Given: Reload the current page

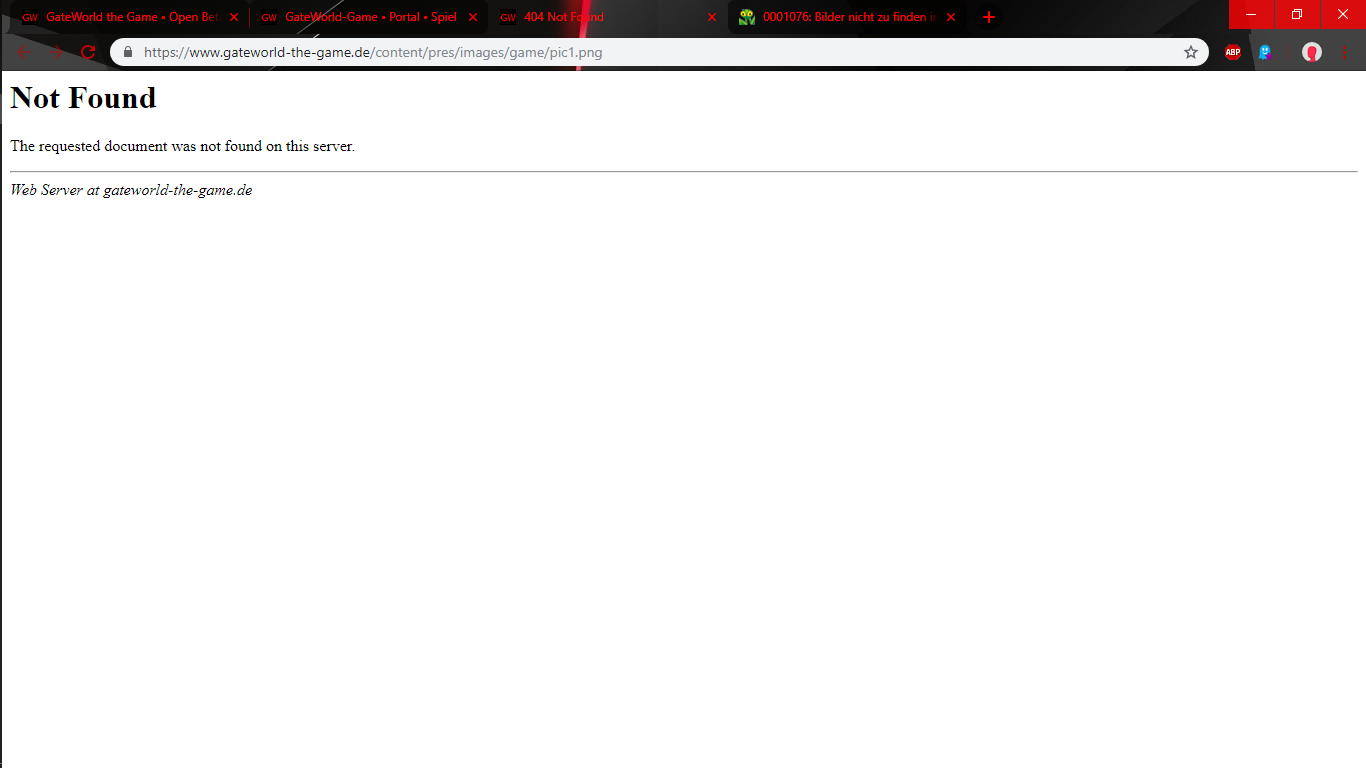Looking at the screenshot, I should tap(88, 52).
